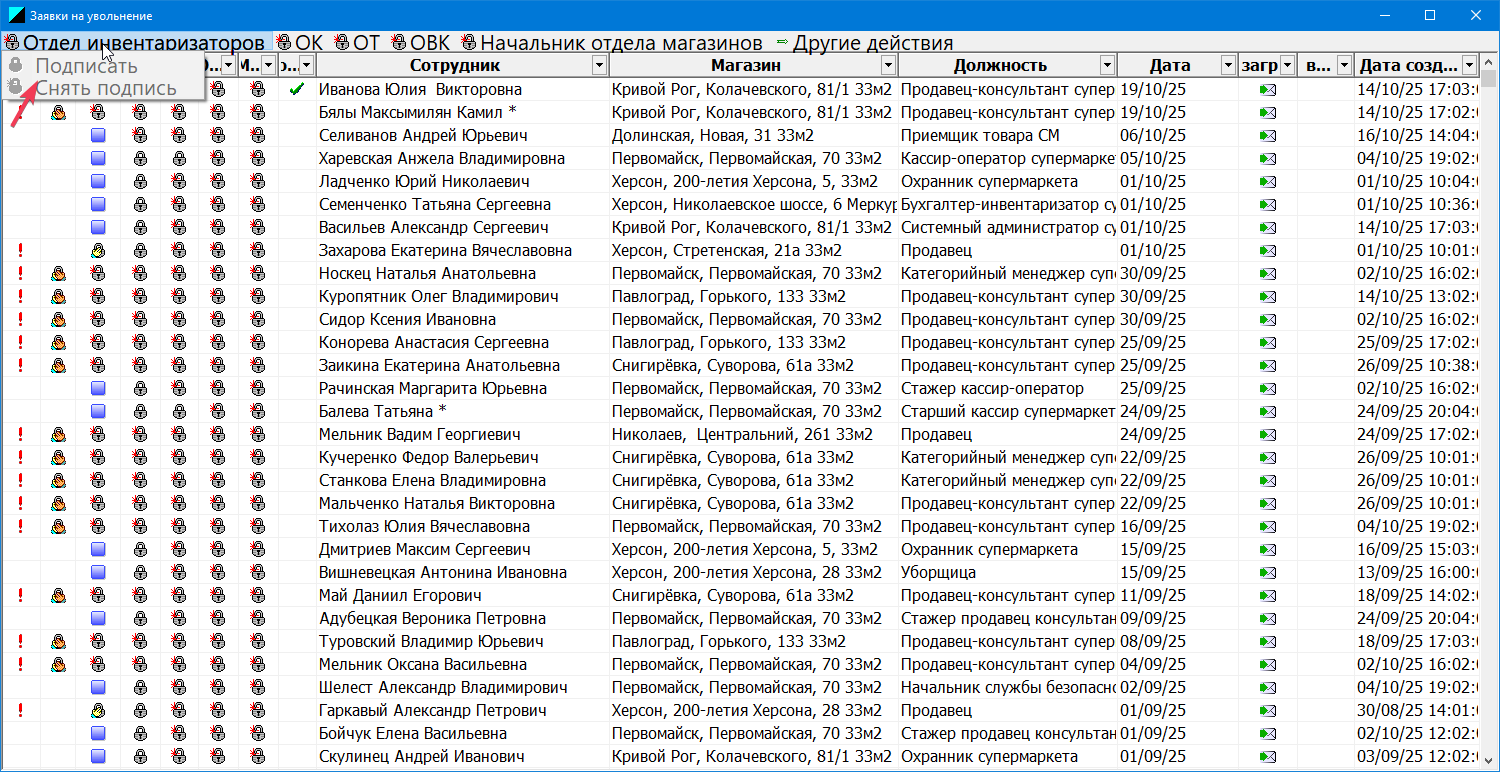Open the Начальник отдела магазинов menu
The image size is (1500, 772).
pyautogui.click(x=612, y=43)
